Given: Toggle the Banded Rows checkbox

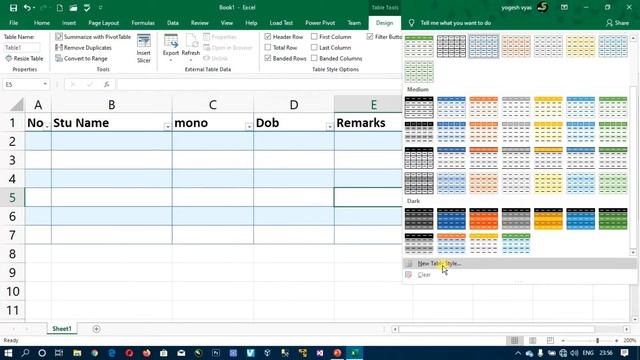Looking at the screenshot, I should (x=268, y=58).
